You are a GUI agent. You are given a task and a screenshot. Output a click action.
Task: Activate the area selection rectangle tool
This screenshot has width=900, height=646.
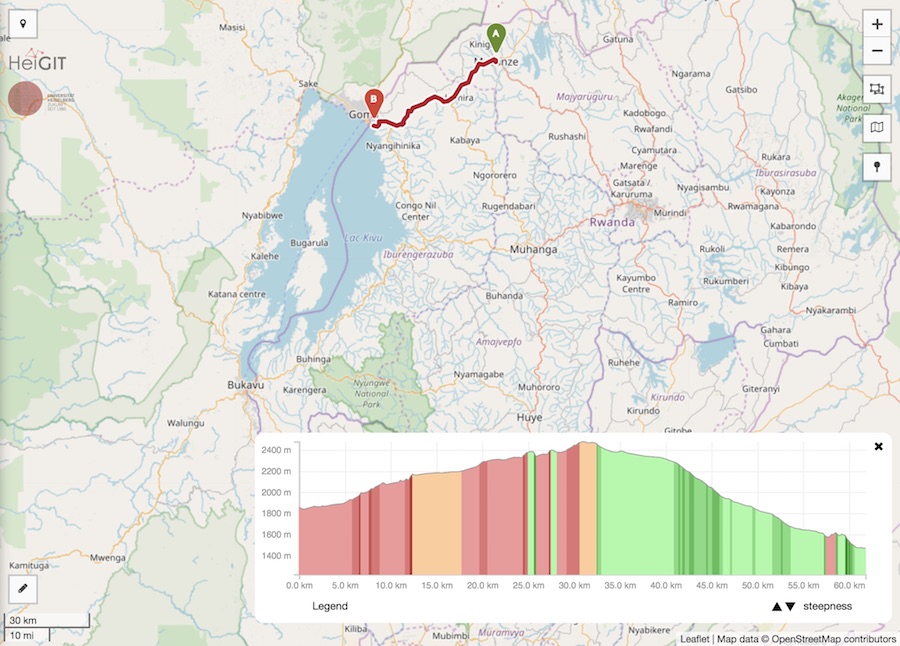pos(876,89)
